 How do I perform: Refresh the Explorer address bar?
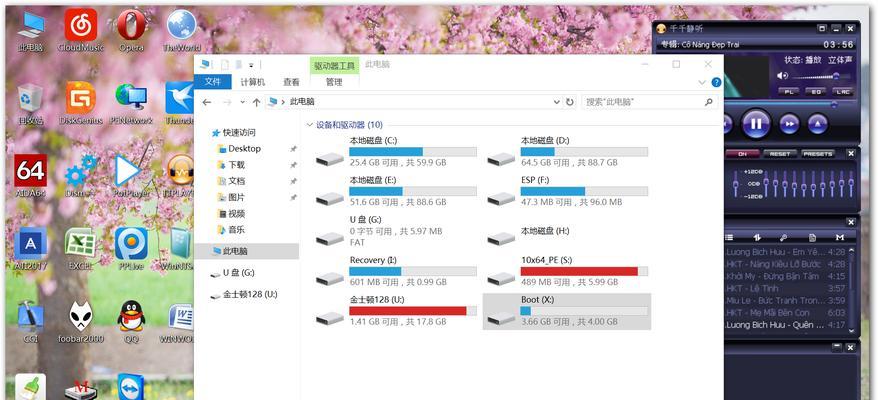point(569,102)
